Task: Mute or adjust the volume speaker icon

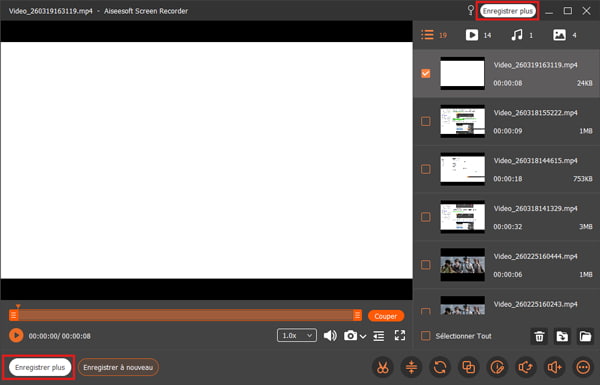Action: click(x=330, y=336)
